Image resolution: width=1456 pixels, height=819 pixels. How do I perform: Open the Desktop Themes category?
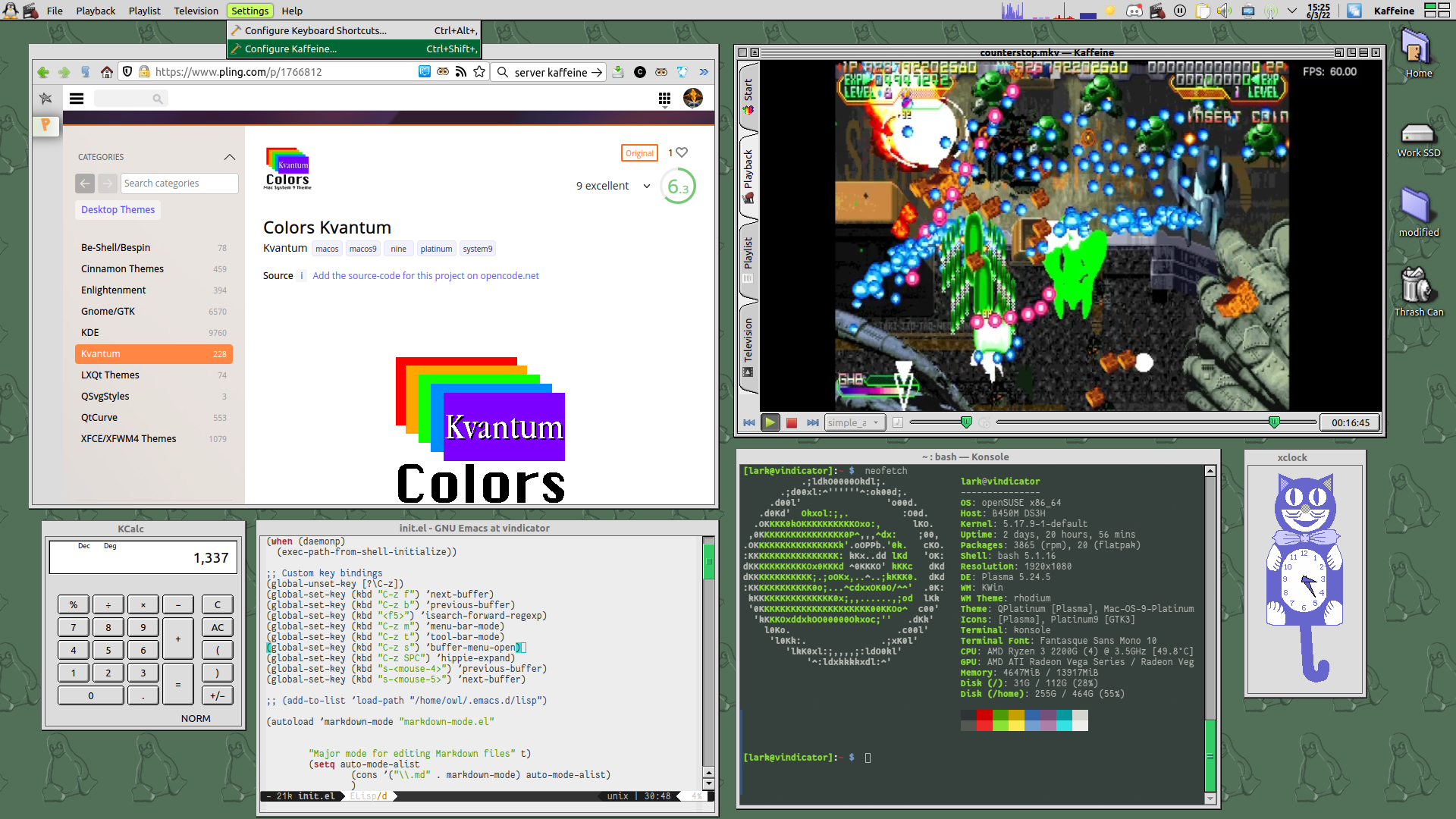click(x=118, y=210)
